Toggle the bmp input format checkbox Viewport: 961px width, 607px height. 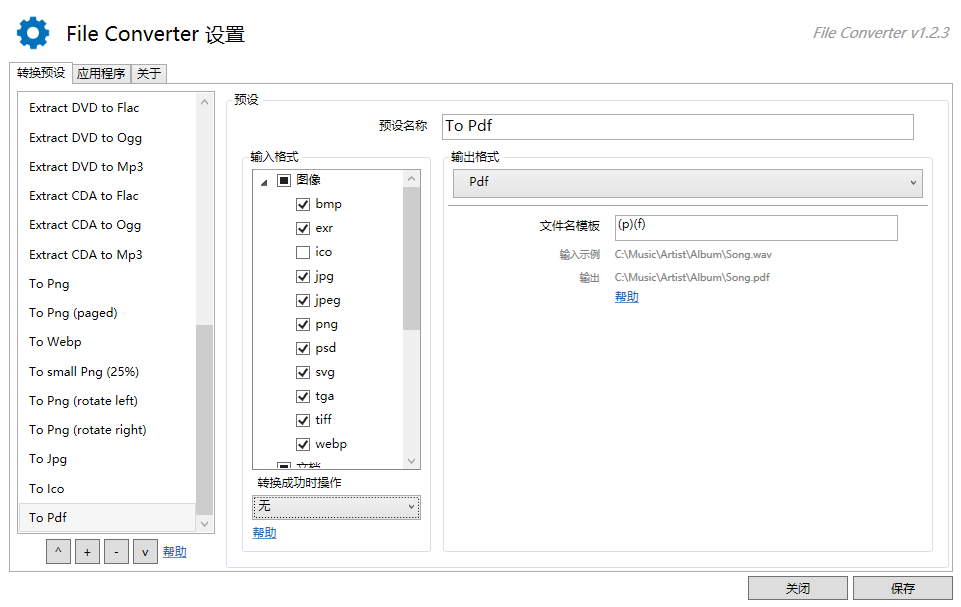tap(303, 204)
